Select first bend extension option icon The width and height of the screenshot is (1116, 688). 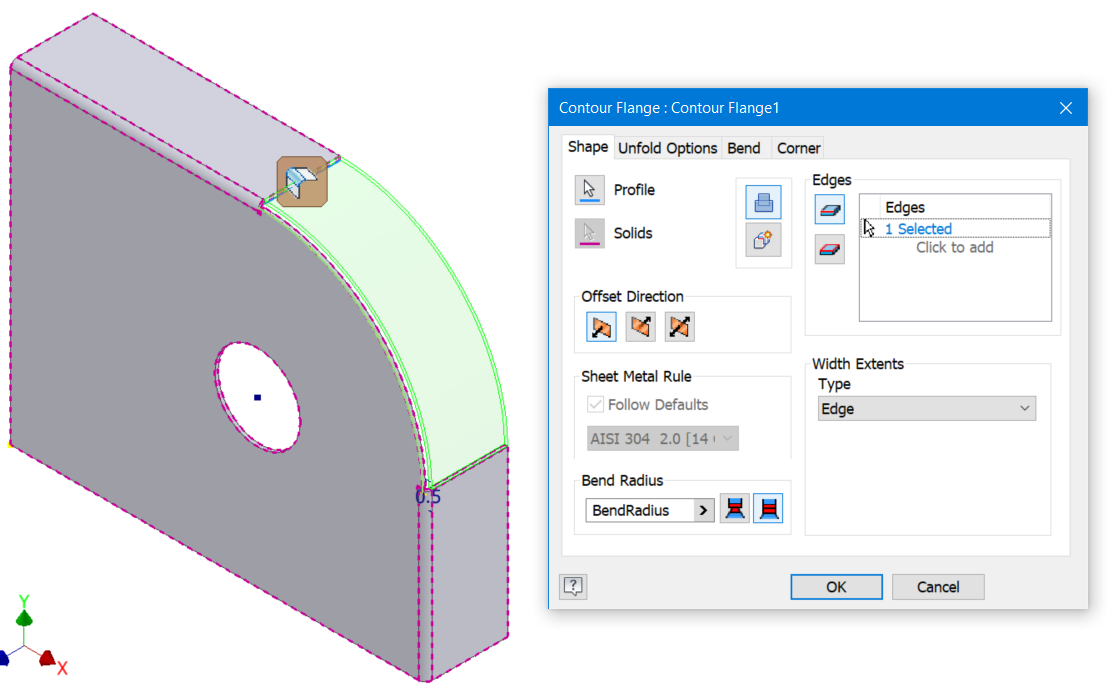pos(735,509)
